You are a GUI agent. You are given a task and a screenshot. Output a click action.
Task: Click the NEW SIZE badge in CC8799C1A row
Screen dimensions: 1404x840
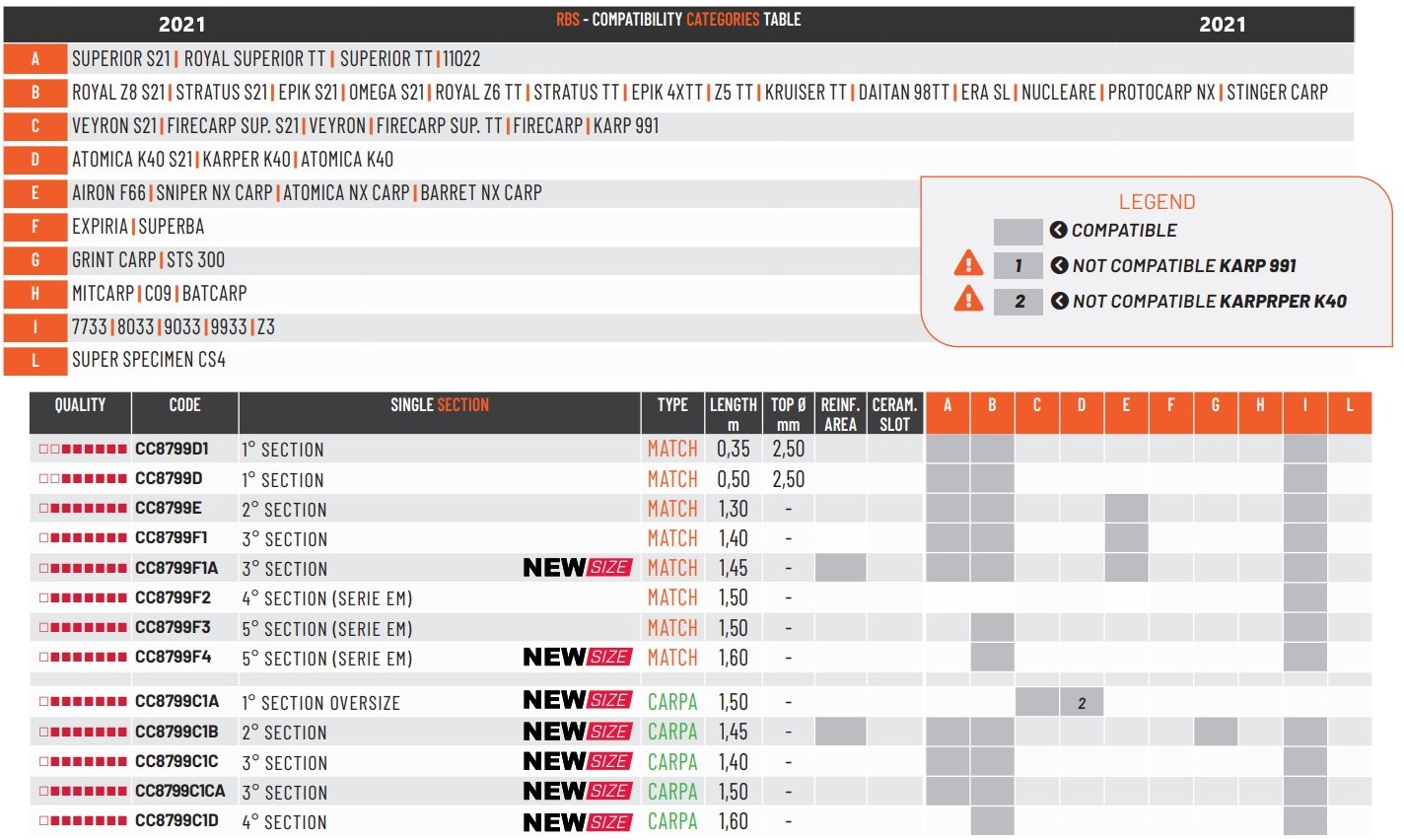click(577, 700)
